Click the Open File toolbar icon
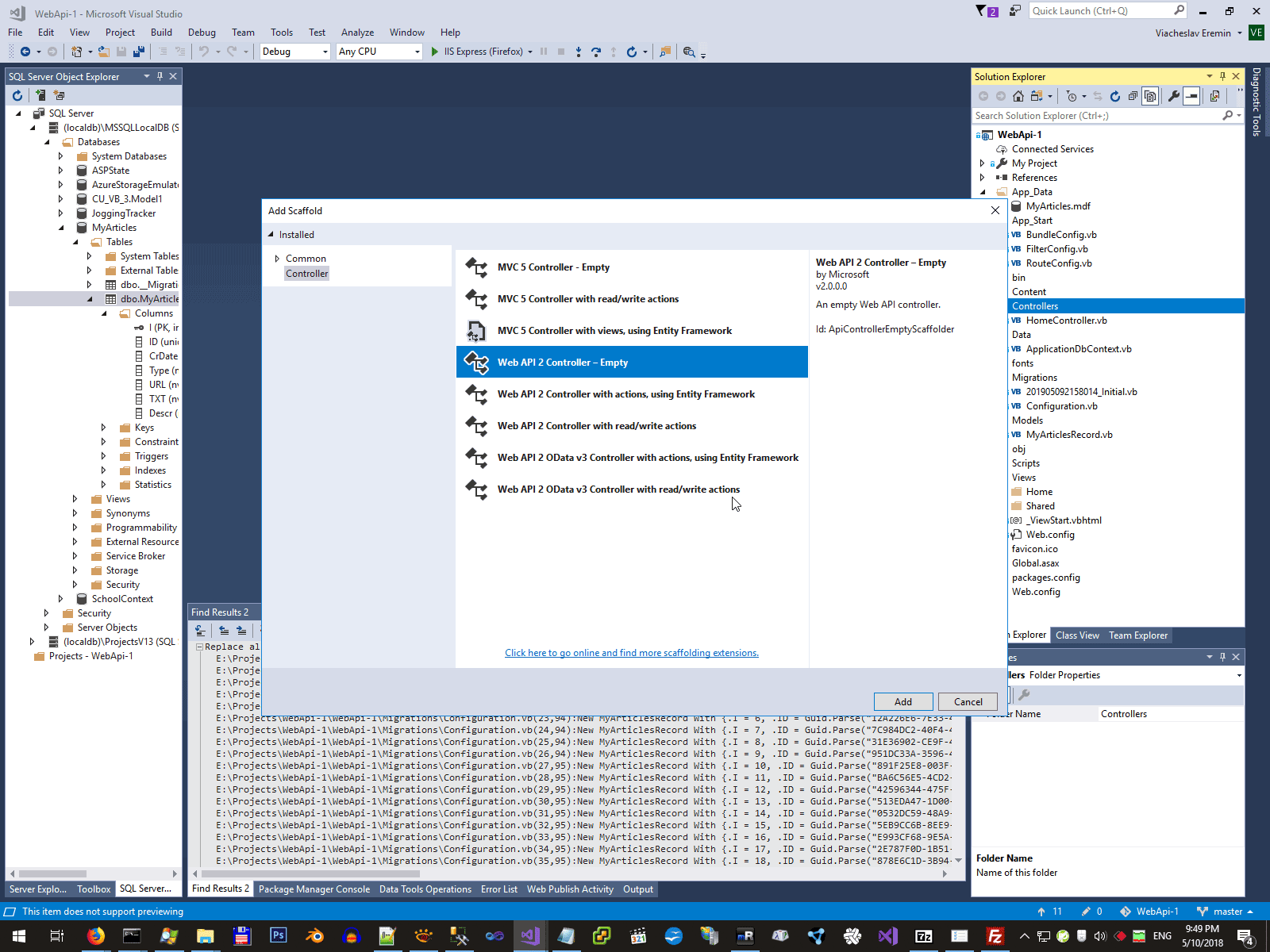This screenshot has height=952, width=1270. pos(104,52)
